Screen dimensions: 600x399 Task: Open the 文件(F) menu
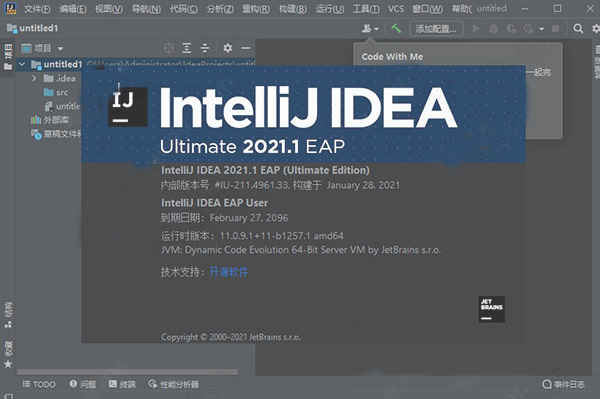coord(37,8)
